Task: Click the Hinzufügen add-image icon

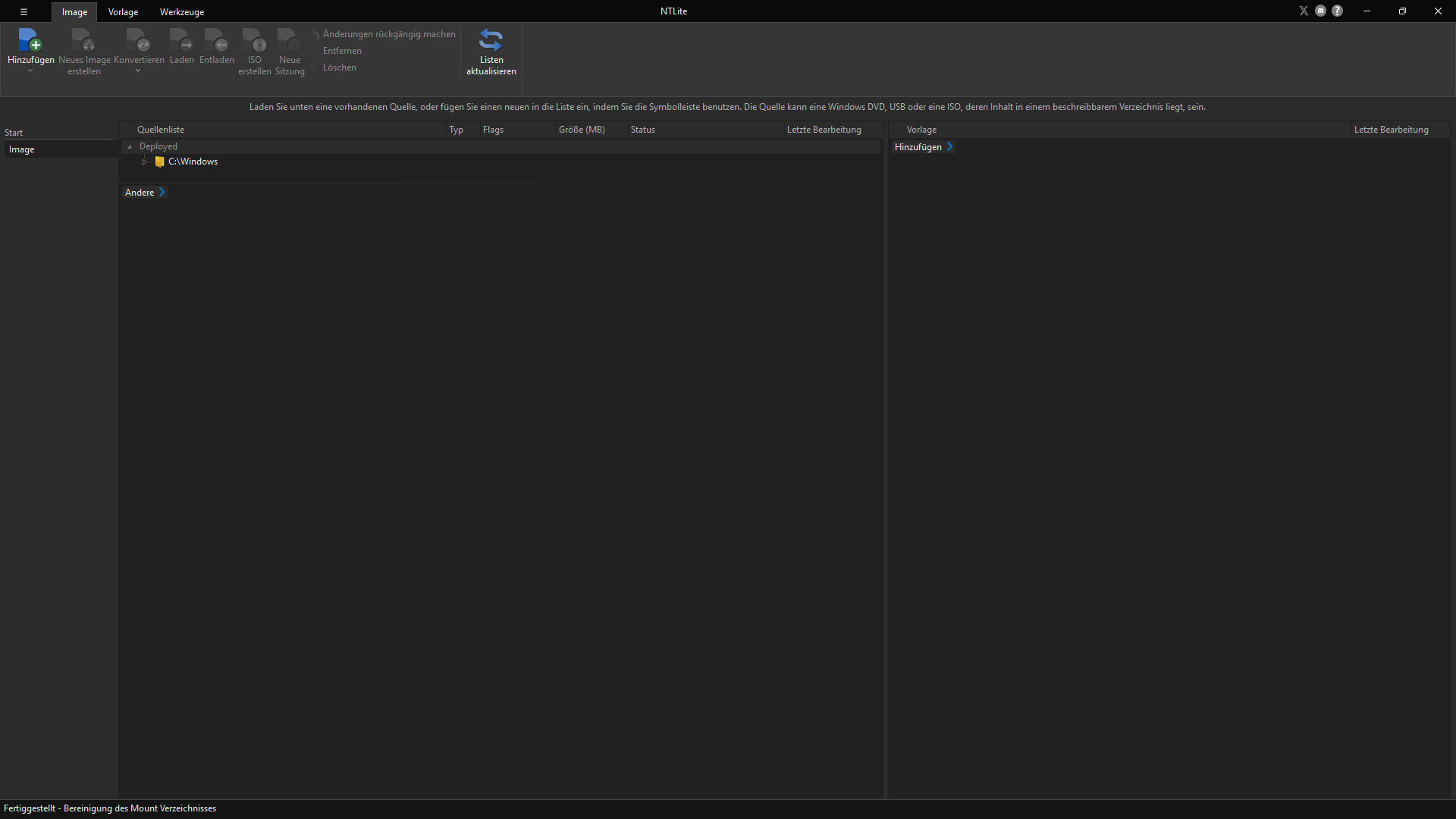Action: point(30,39)
